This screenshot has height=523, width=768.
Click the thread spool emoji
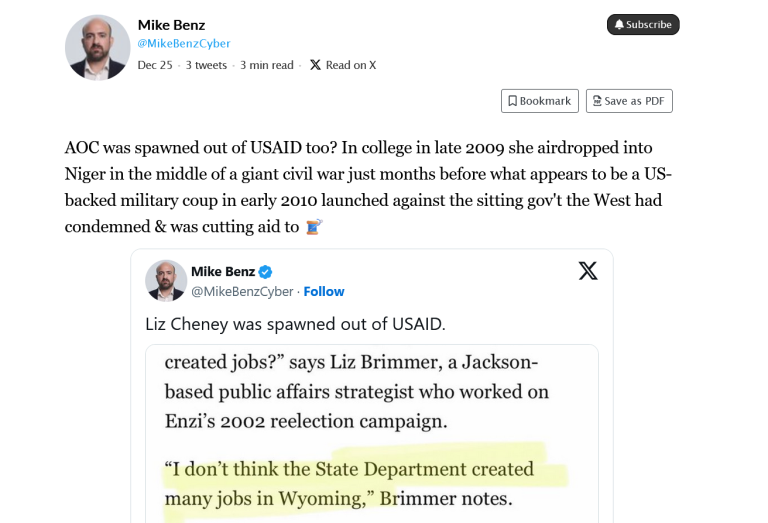(313, 227)
